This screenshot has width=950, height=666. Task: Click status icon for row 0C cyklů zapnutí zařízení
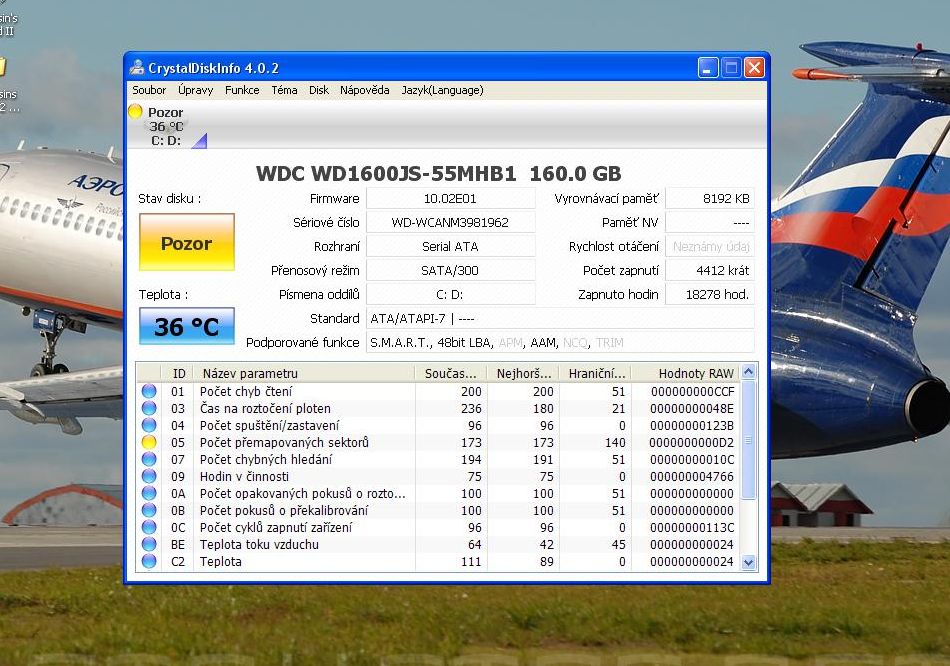(x=149, y=527)
